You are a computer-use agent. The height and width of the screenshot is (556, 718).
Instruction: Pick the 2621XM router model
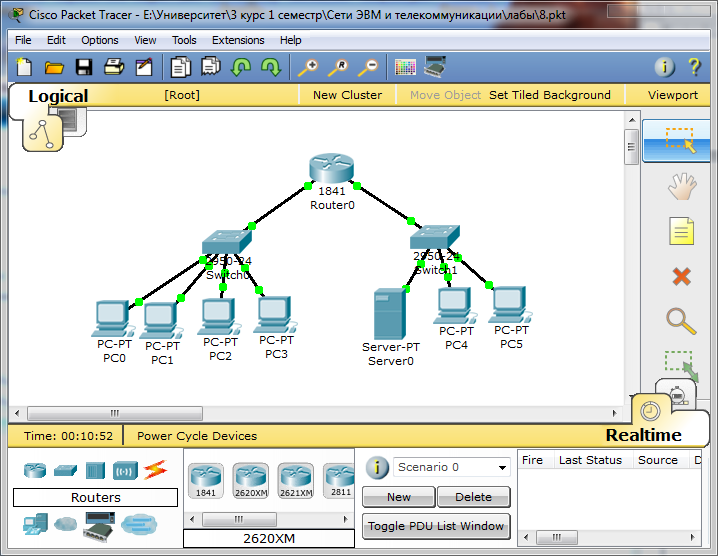[x=296, y=480]
